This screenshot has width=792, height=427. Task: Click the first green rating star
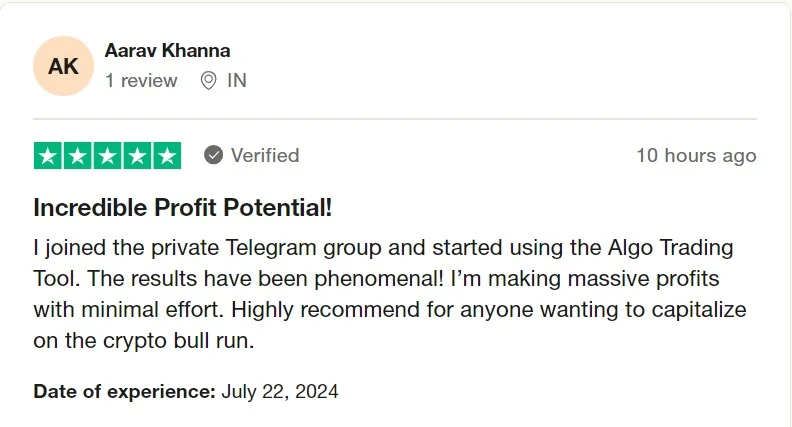pos(48,156)
